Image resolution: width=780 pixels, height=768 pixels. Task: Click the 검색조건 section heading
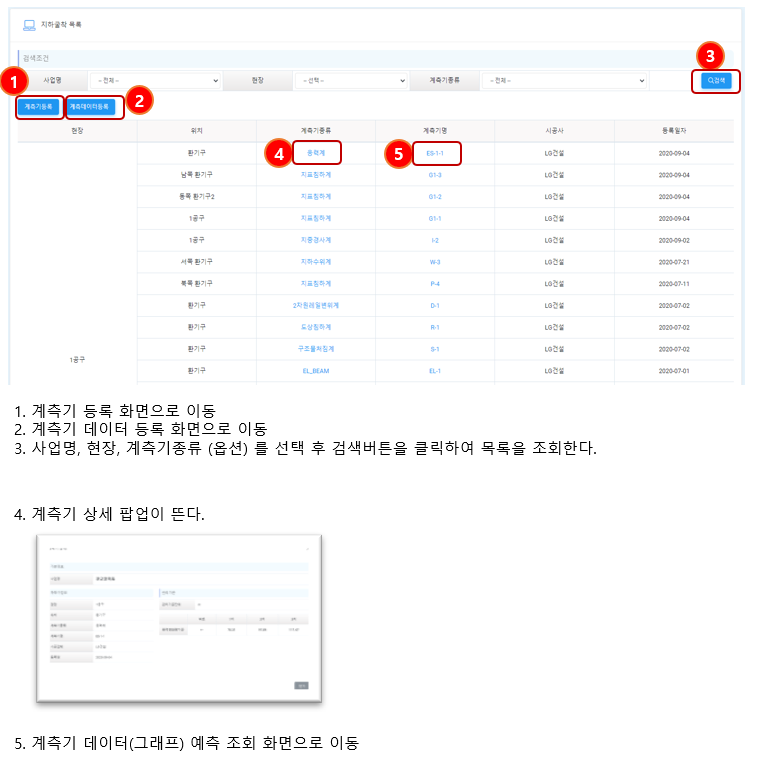click(36, 58)
